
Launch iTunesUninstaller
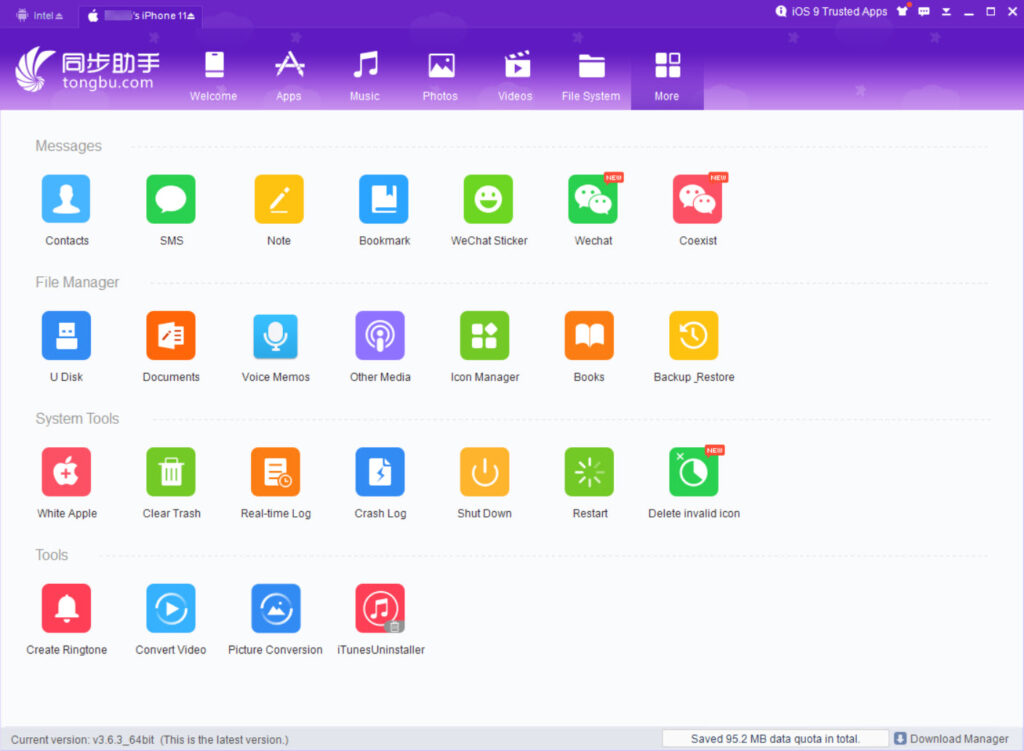coord(380,609)
